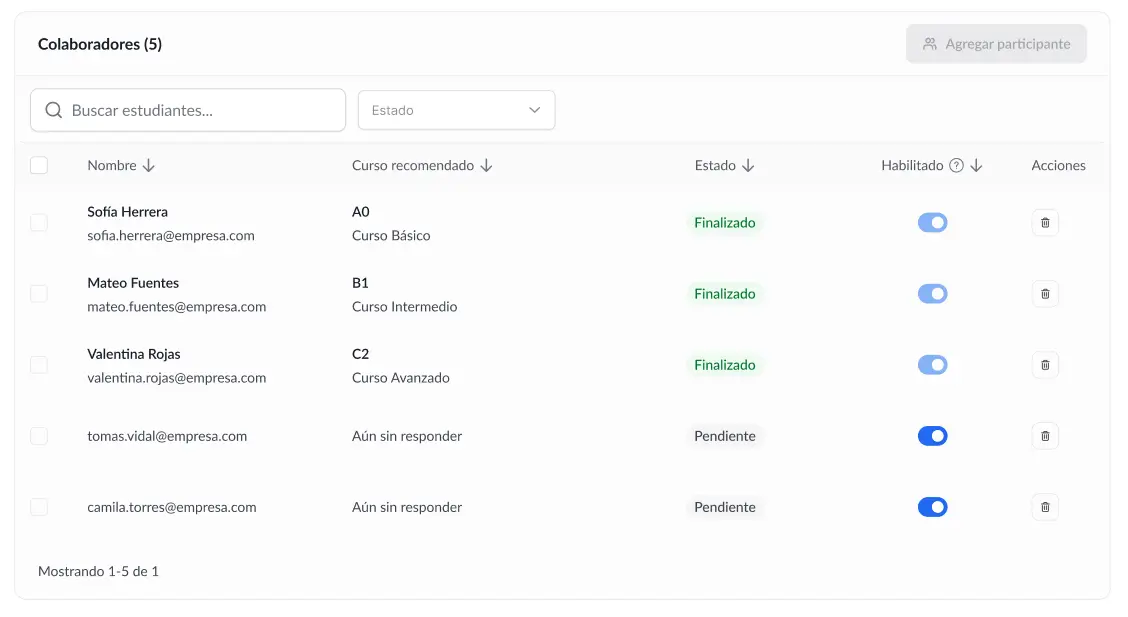Click Aún sin responder in camila.torres row
Screen dimensions: 1128x617
pyautogui.click(x=406, y=508)
